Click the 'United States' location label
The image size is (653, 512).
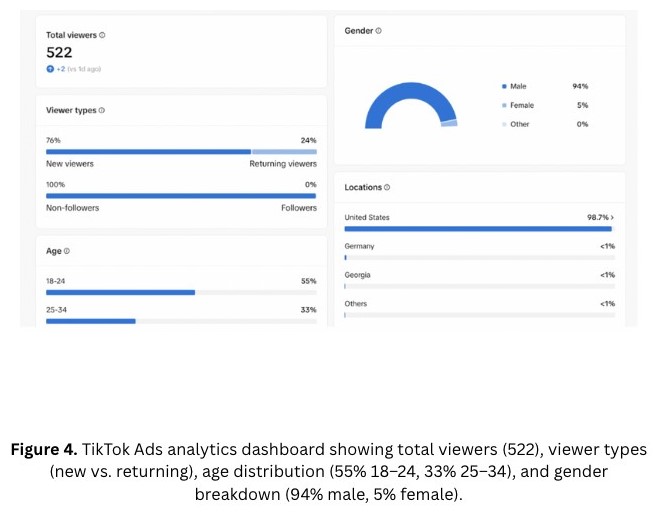pos(367,217)
